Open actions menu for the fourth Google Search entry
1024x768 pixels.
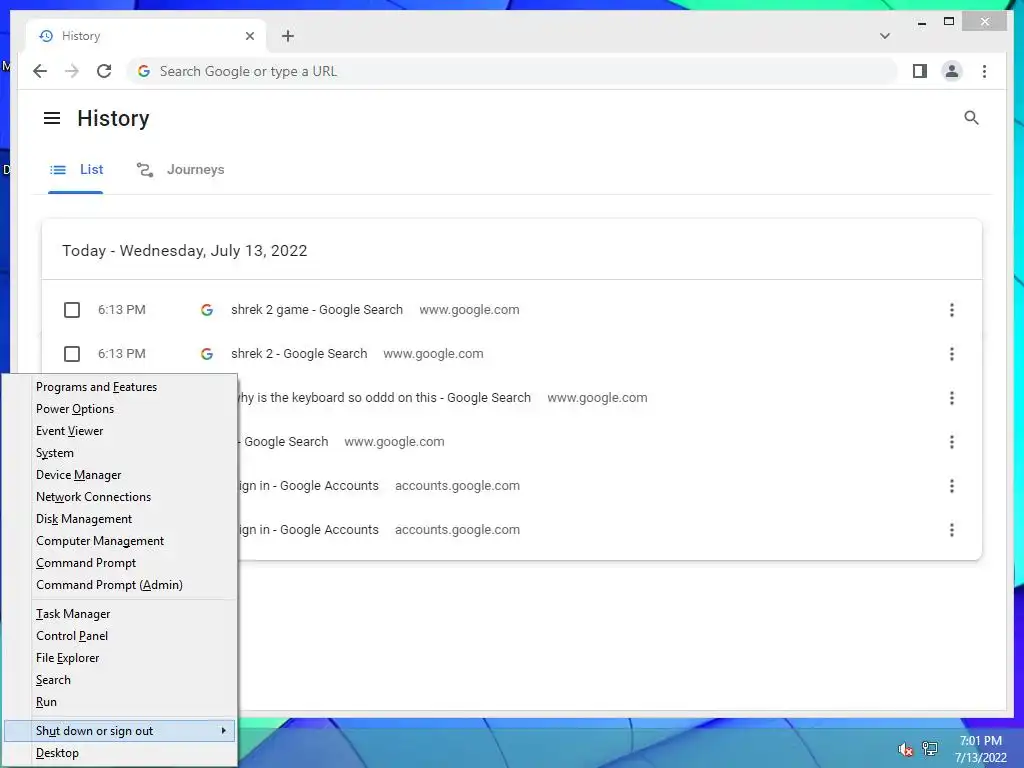click(x=952, y=441)
